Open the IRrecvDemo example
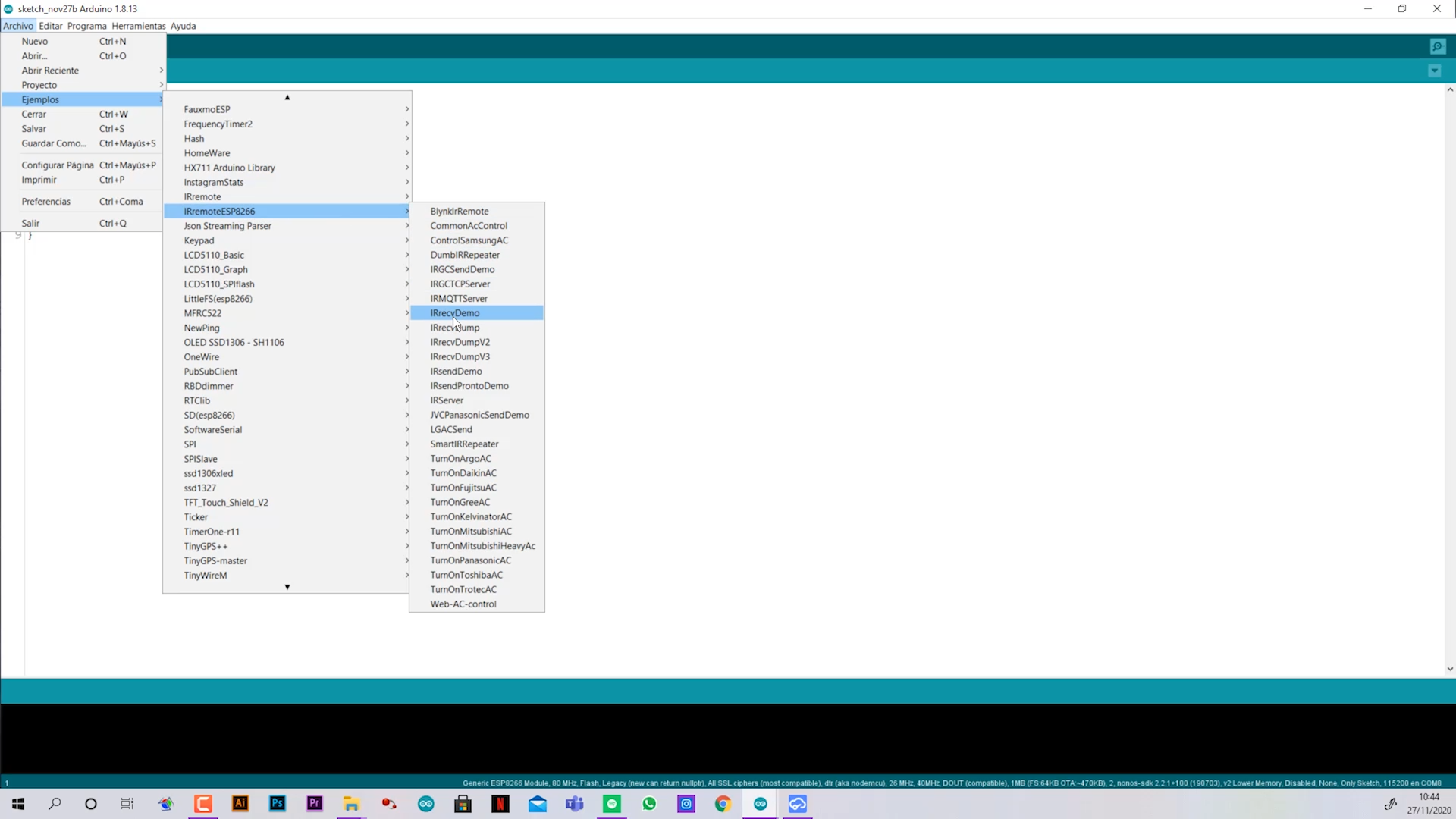Screen dimensions: 1456x819 (x=477, y=313)
